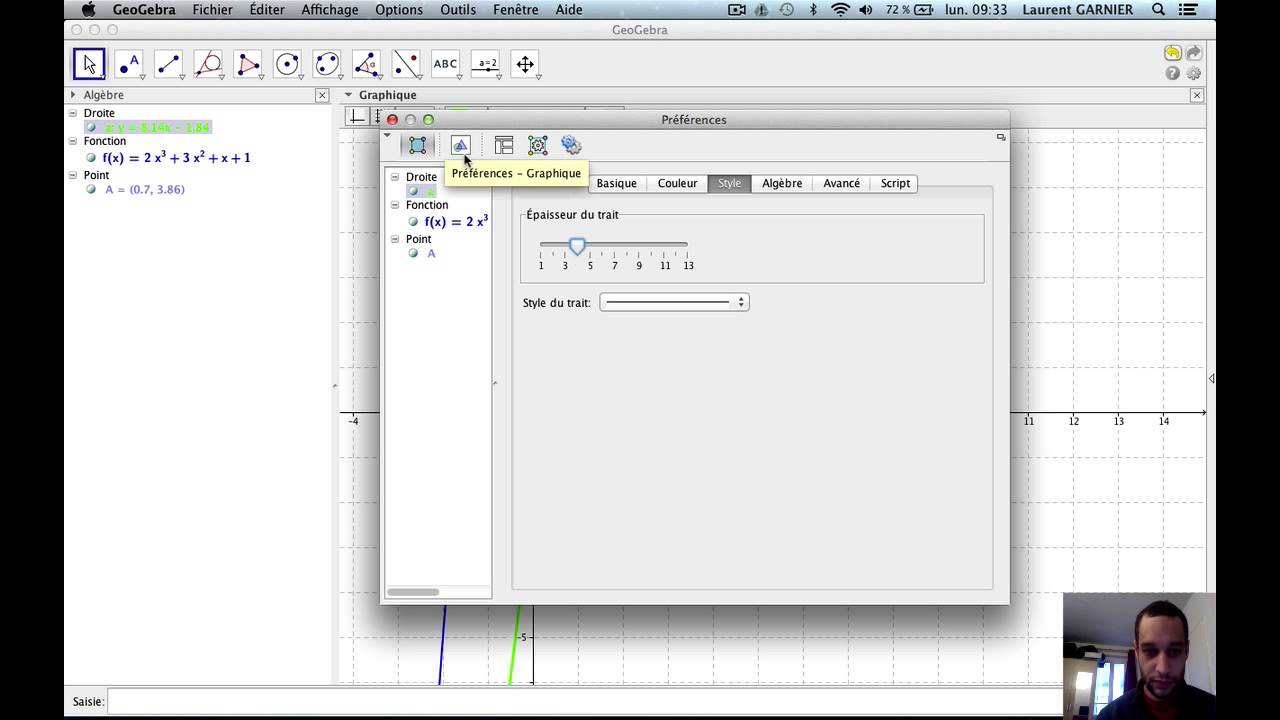Open the Options menu

click(399, 10)
